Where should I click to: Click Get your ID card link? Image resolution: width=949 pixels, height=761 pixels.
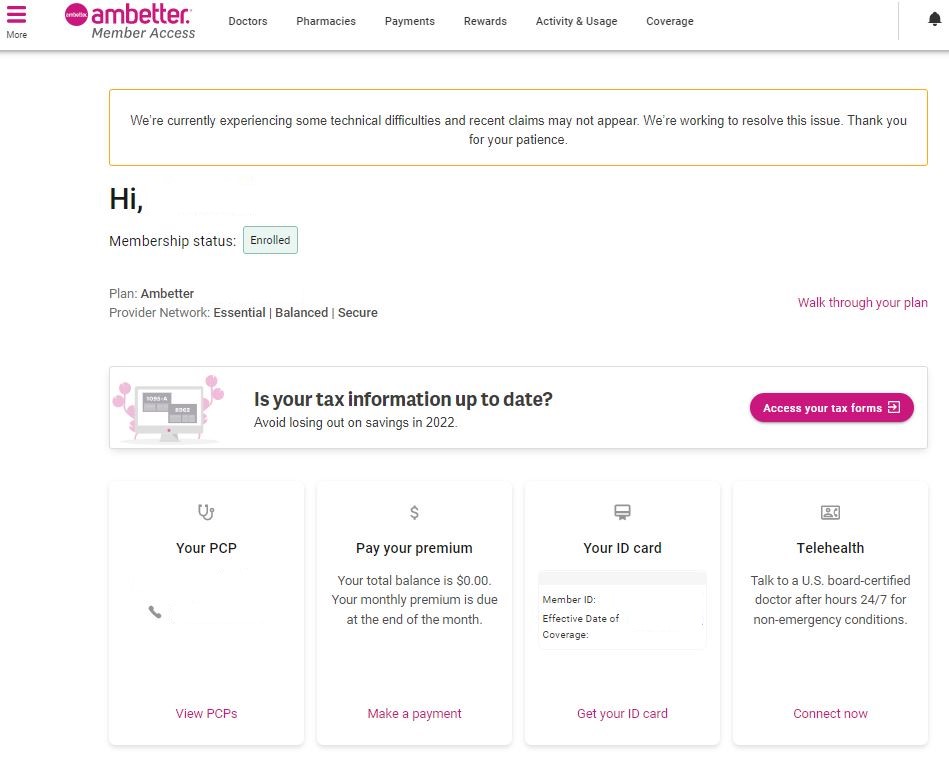coord(622,714)
